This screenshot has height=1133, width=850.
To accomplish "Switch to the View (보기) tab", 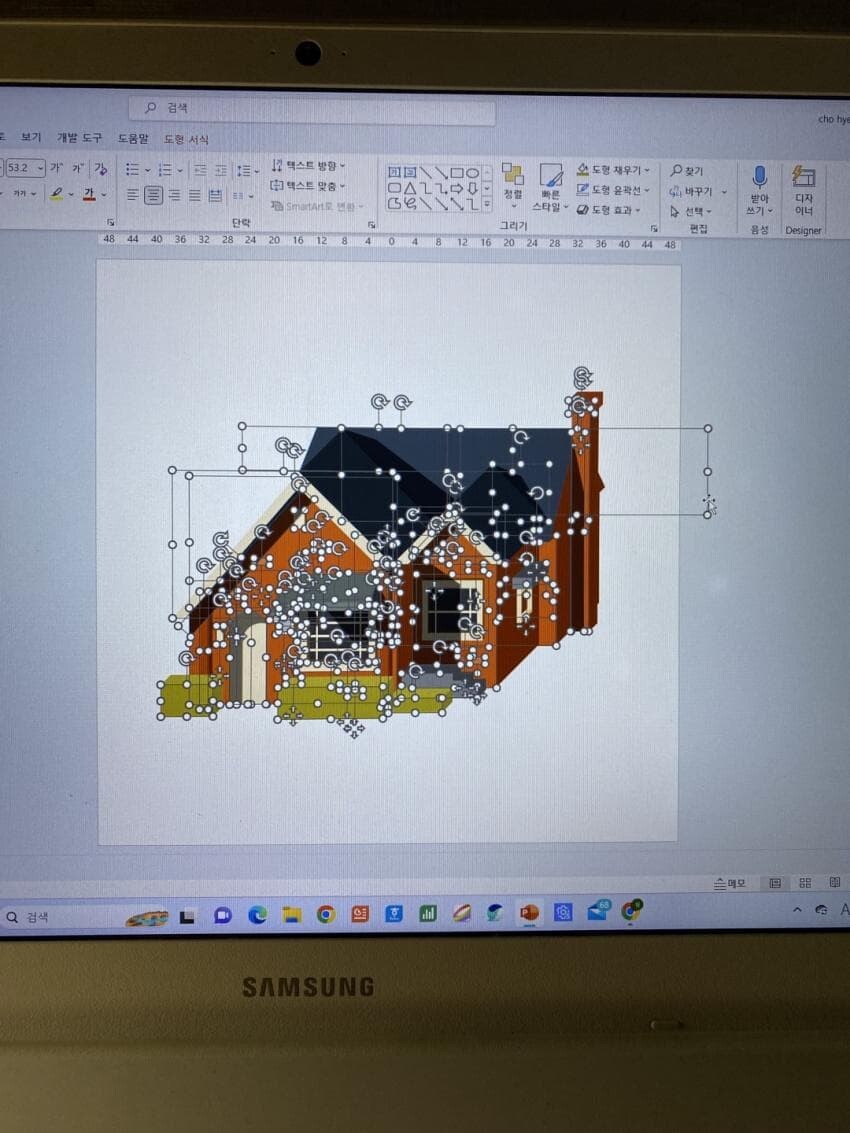I will click(x=31, y=138).
